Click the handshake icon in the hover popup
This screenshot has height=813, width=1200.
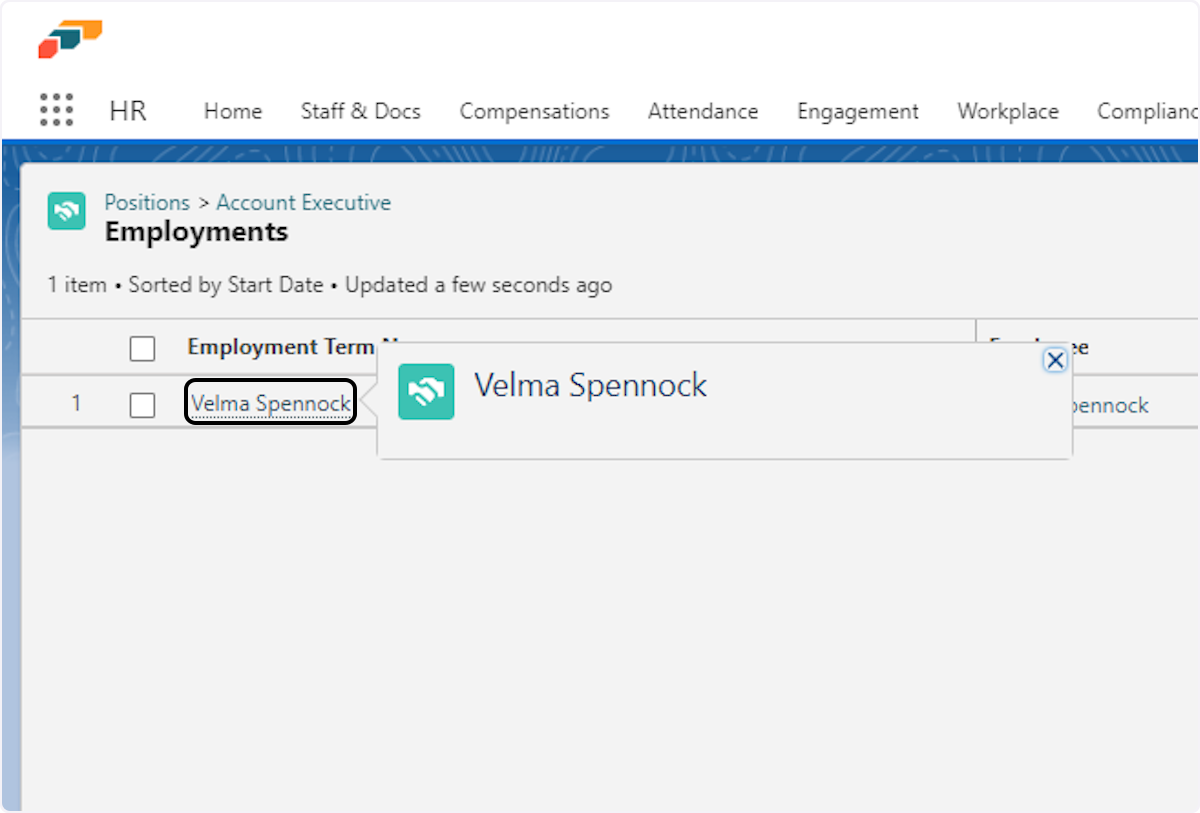tap(426, 391)
